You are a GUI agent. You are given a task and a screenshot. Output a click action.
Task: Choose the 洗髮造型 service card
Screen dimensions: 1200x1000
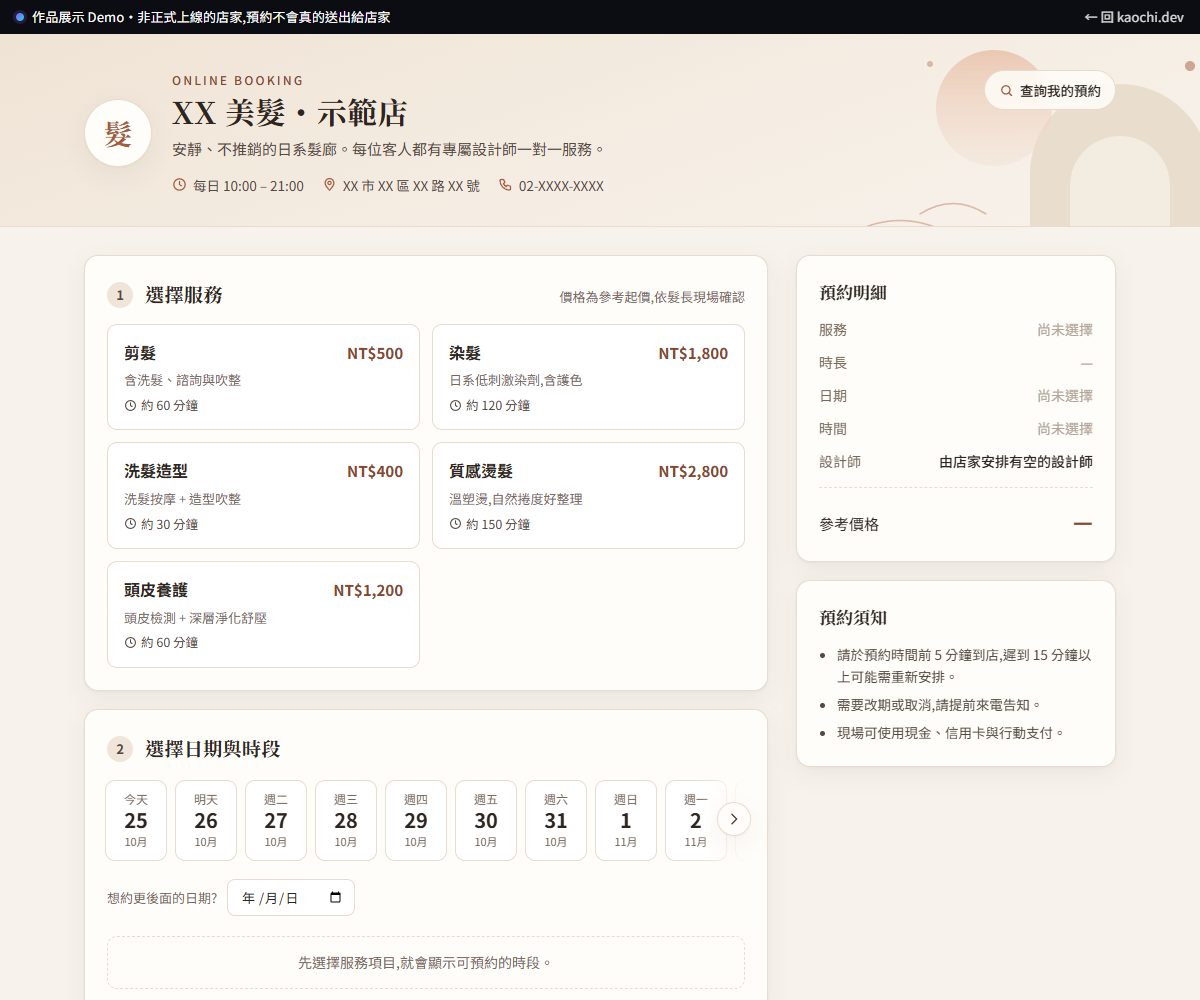pyautogui.click(x=263, y=495)
